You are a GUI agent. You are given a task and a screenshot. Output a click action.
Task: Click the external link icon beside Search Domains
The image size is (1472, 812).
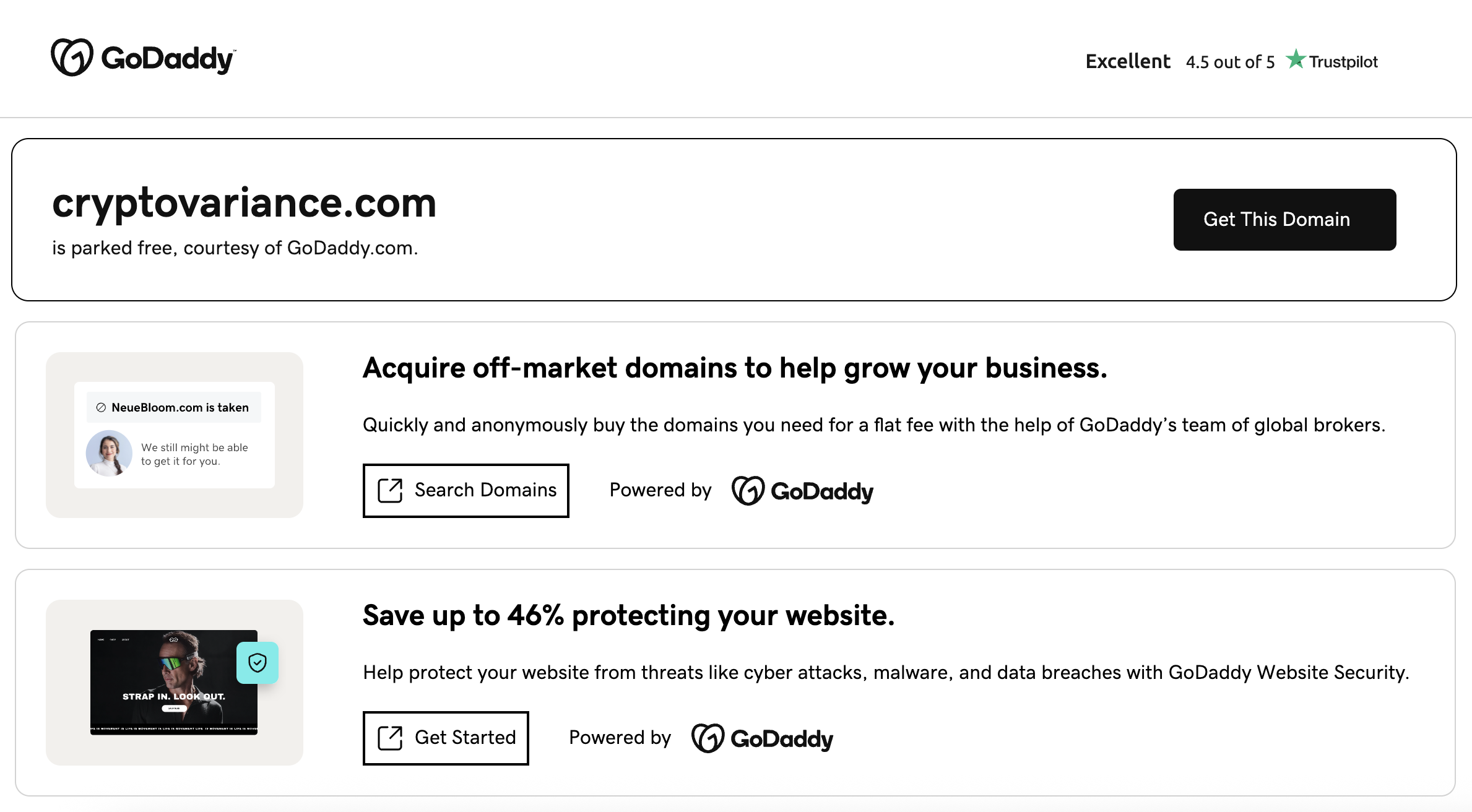[390, 490]
